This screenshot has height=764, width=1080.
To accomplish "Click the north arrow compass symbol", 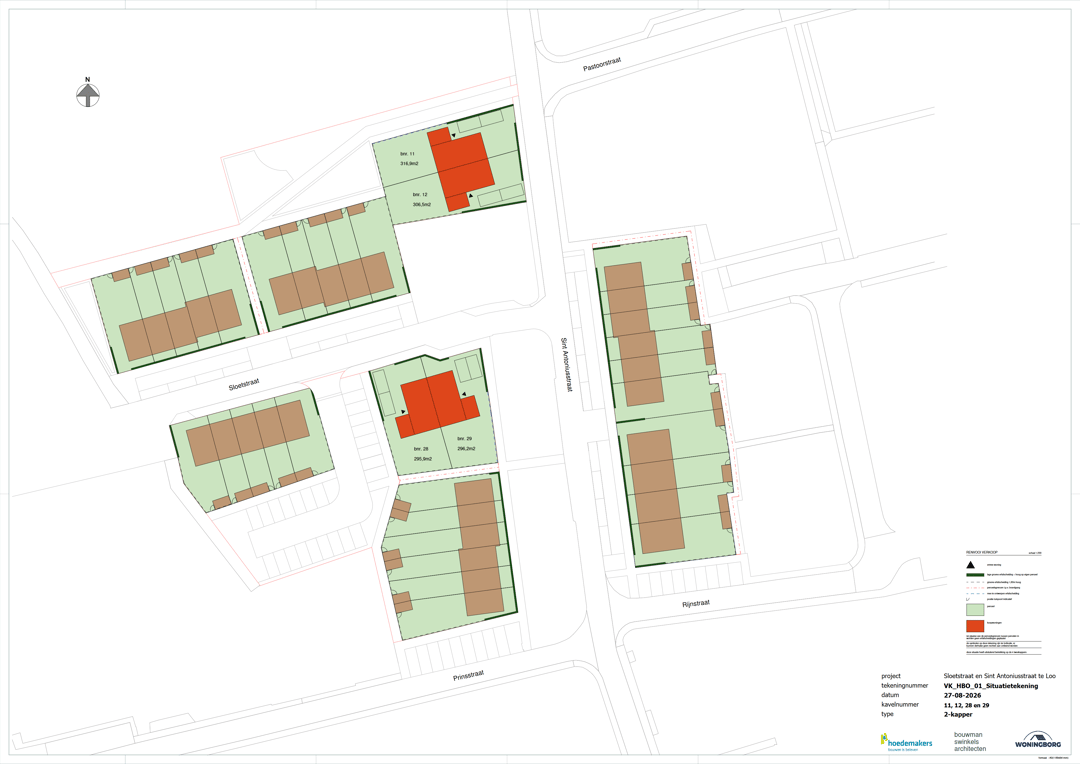I will click(88, 92).
